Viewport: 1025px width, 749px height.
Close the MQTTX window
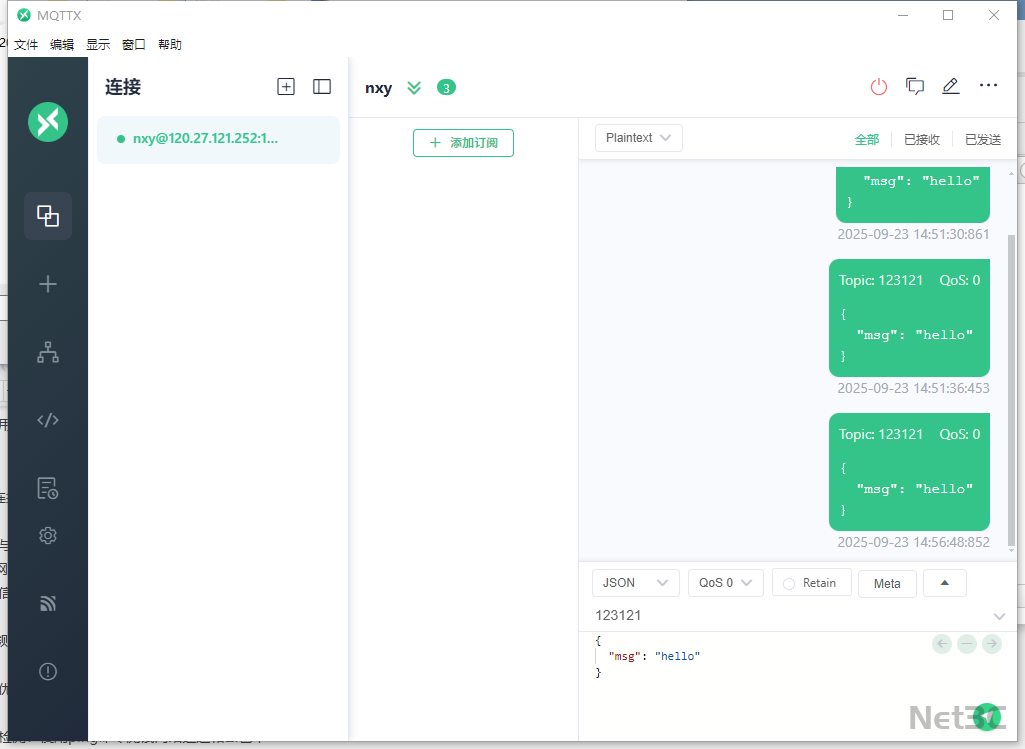[994, 15]
